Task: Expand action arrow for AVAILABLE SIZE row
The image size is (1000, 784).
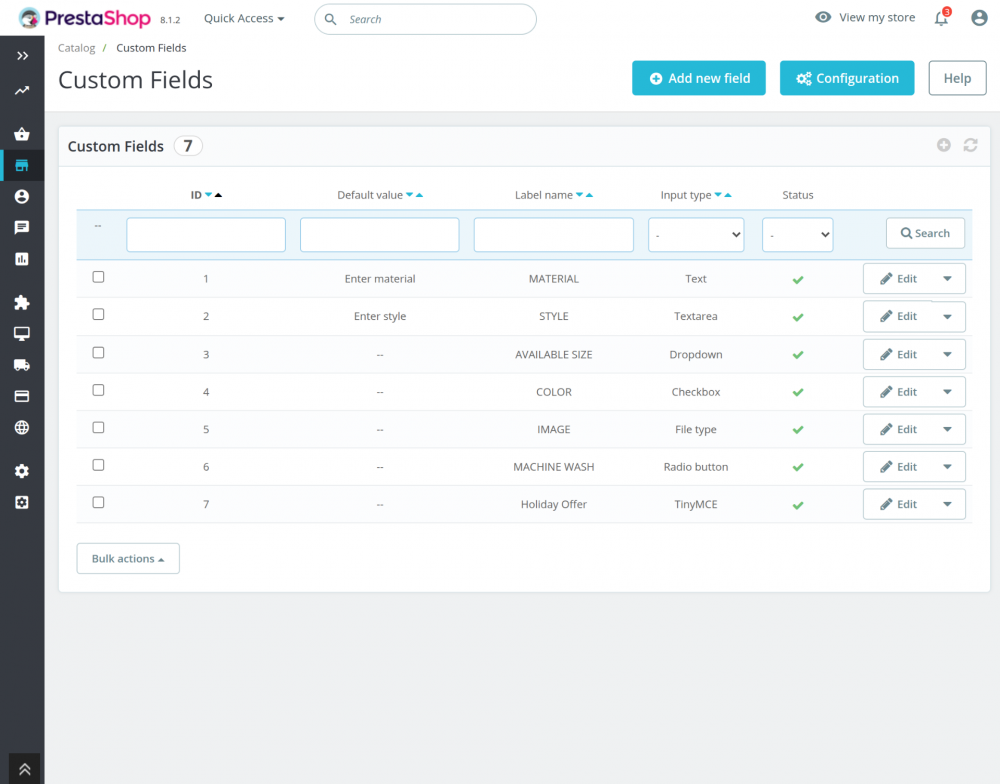Action: pos(948,355)
